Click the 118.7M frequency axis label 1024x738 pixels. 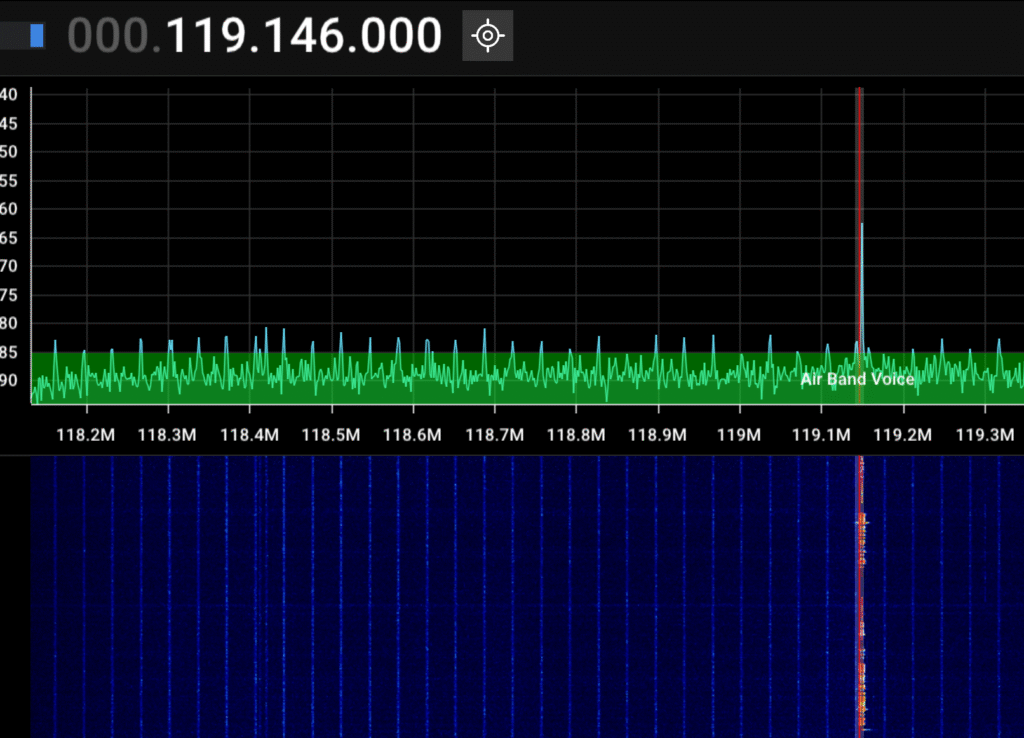495,435
